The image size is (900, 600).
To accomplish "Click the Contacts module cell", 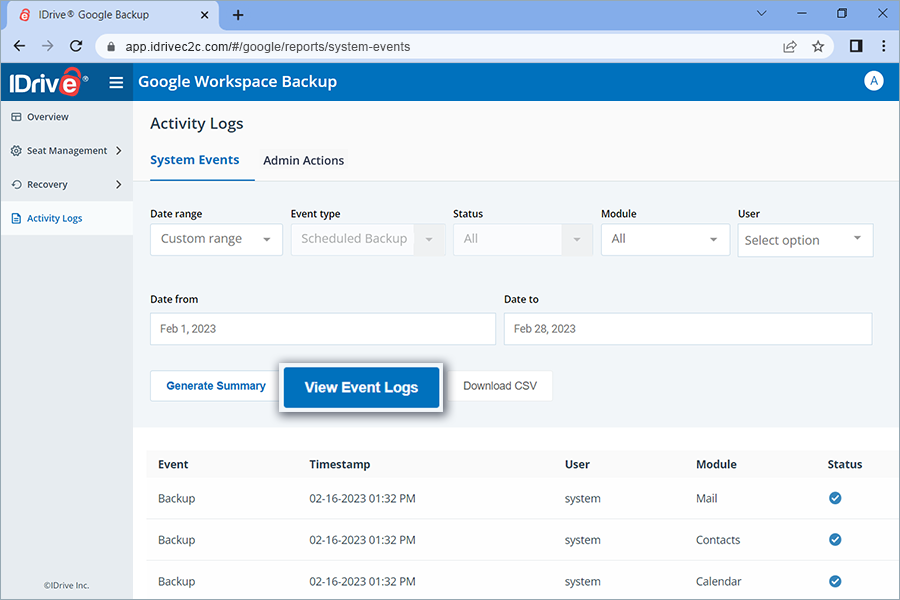I will 718,540.
